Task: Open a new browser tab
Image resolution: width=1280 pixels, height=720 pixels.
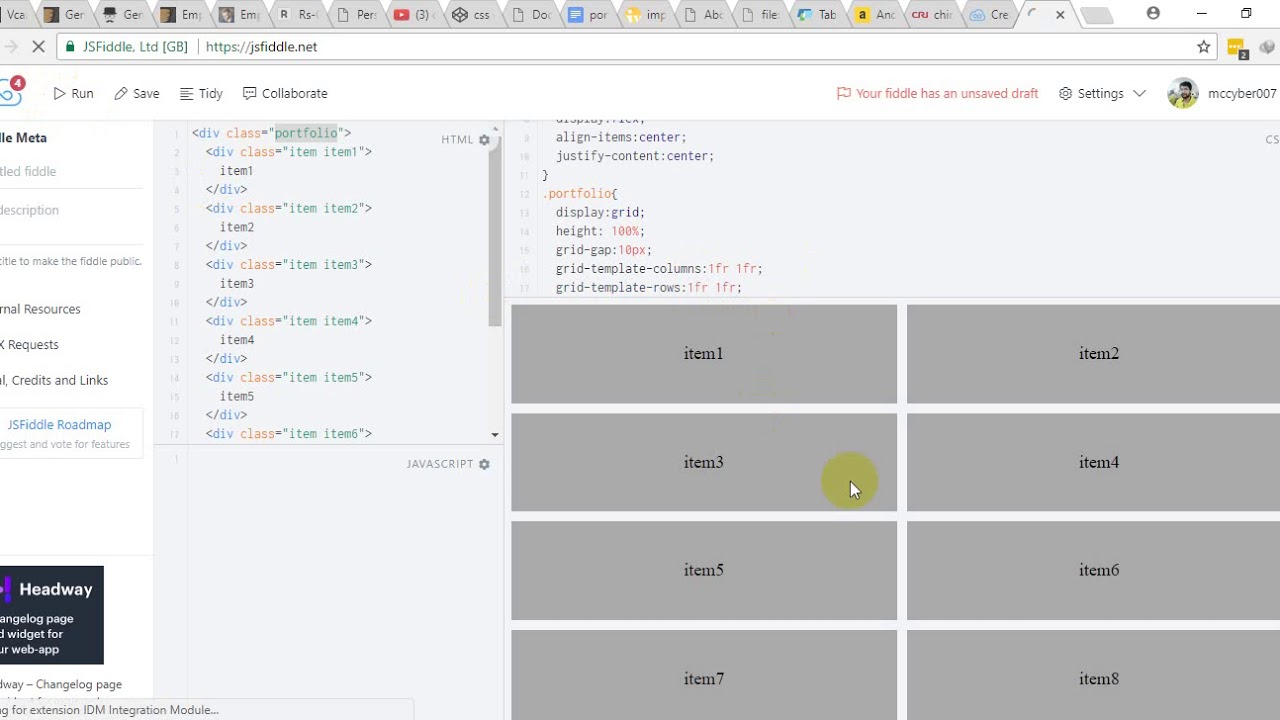Action: pos(1097,15)
